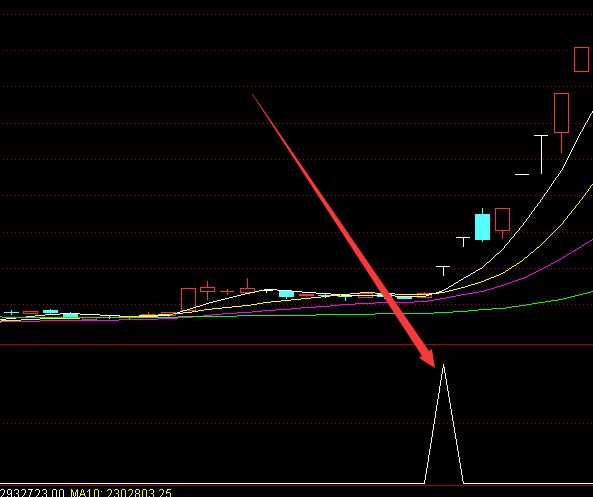Click the red horizontal panel divider line
Screen dimensions: 593x497
pyautogui.click(x=296, y=345)
